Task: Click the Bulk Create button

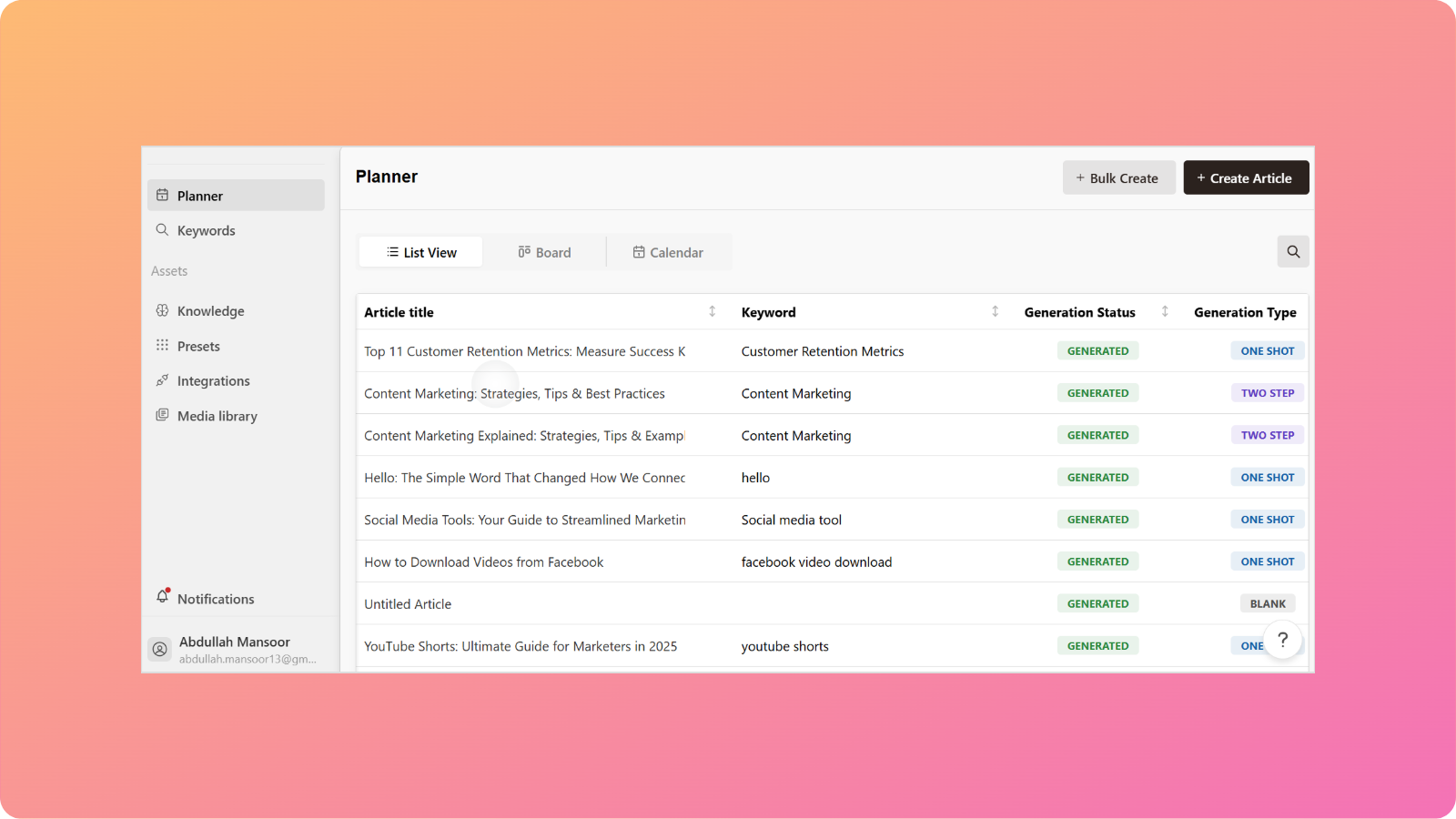Action: click(1118, 177)
